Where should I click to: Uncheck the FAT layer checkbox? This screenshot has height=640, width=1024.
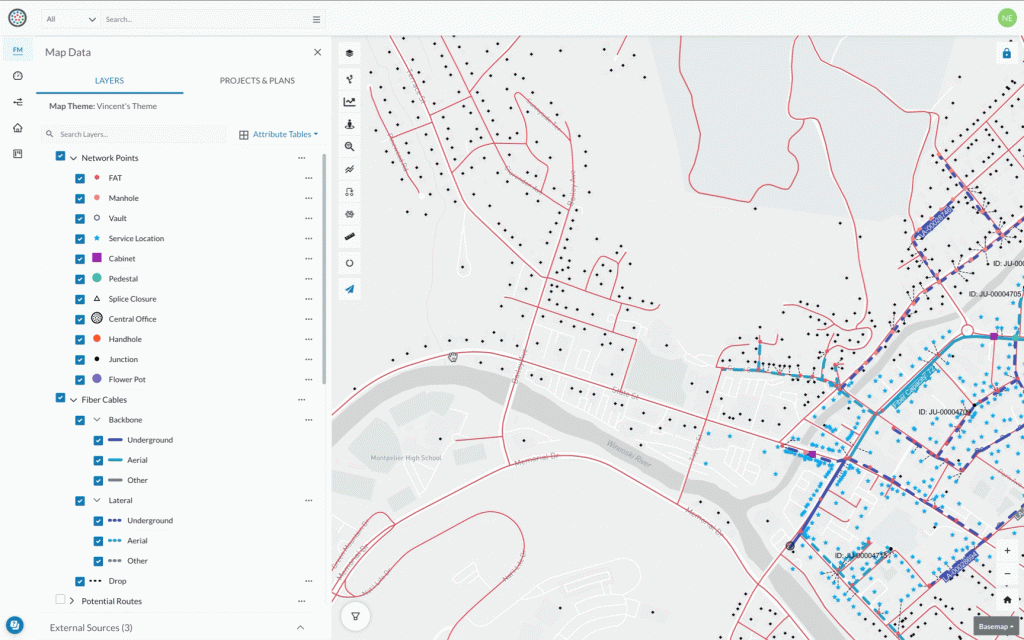point(80,178)
